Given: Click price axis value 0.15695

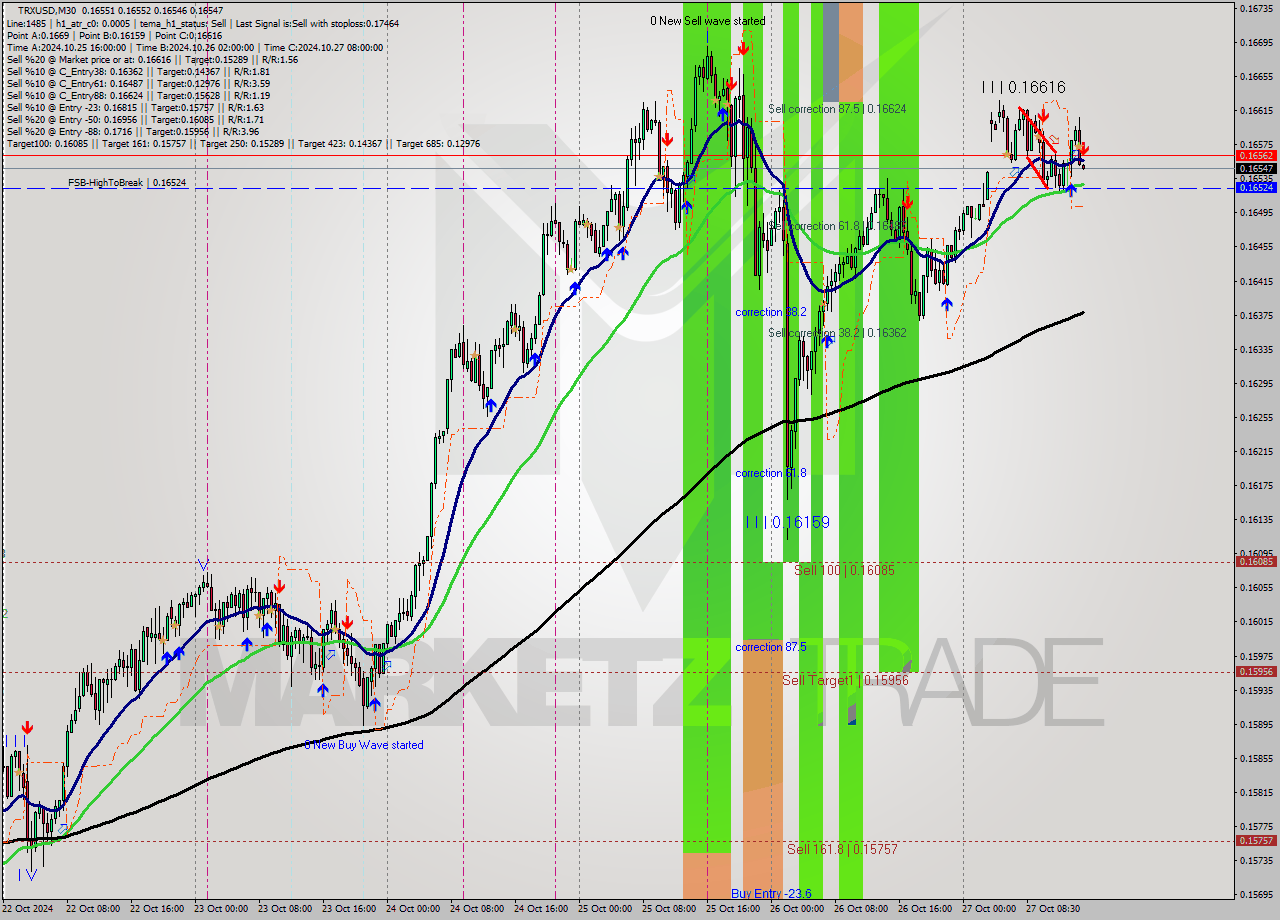Looking at the screenshot, I should point(1256,895).
